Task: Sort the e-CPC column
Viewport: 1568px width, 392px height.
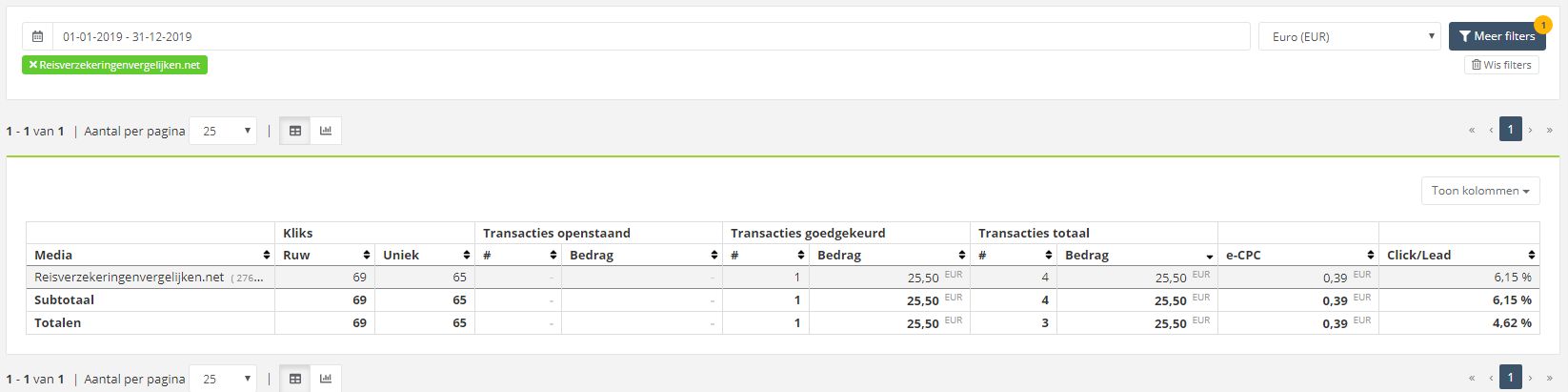Action: 1371,256
